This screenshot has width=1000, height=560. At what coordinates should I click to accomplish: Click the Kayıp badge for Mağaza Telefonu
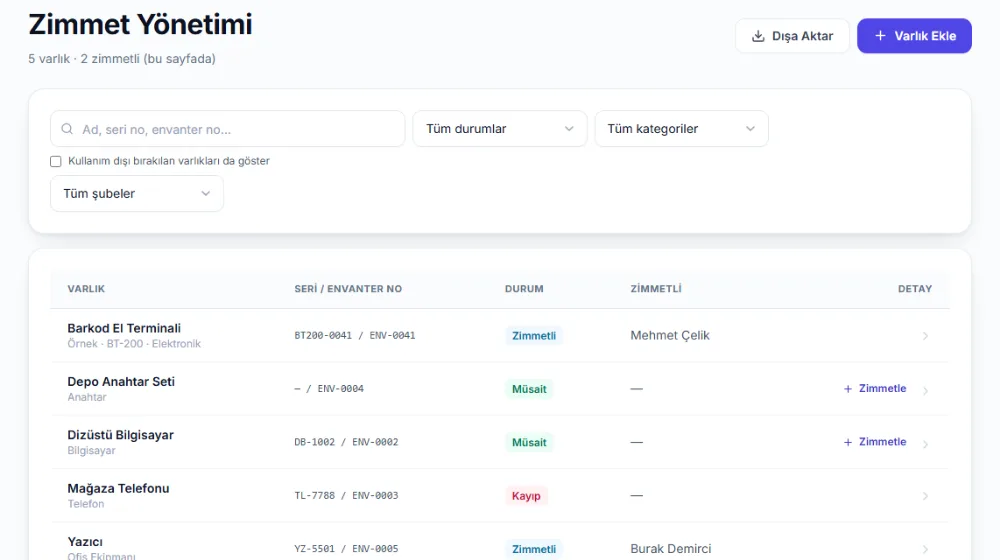(x=526, y=496)
